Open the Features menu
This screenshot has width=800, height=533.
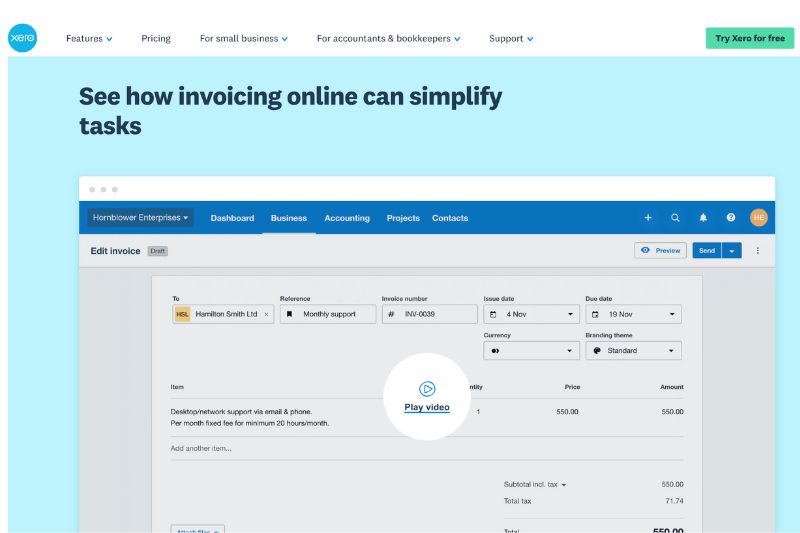pos(89,39)
